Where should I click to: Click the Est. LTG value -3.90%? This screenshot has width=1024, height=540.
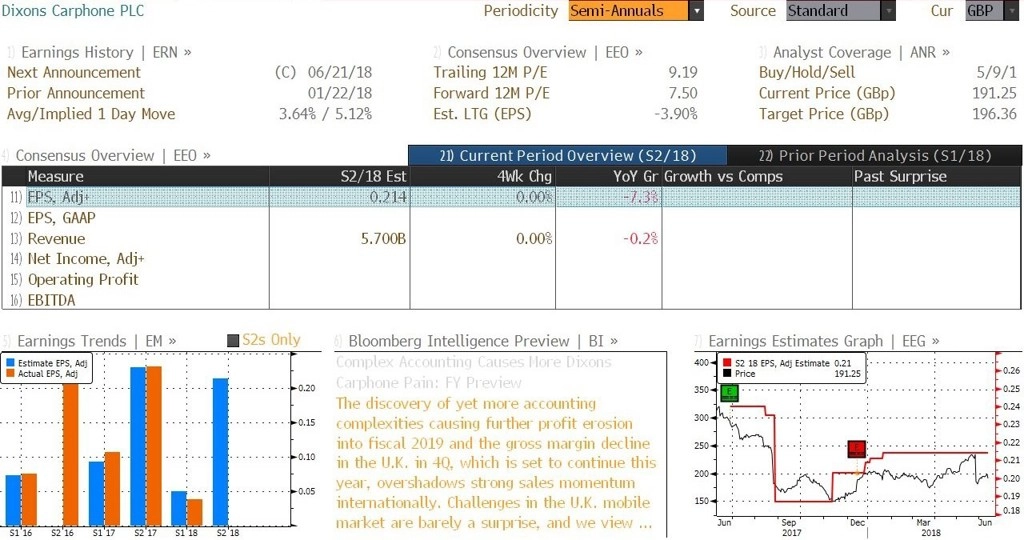[676, 114]
